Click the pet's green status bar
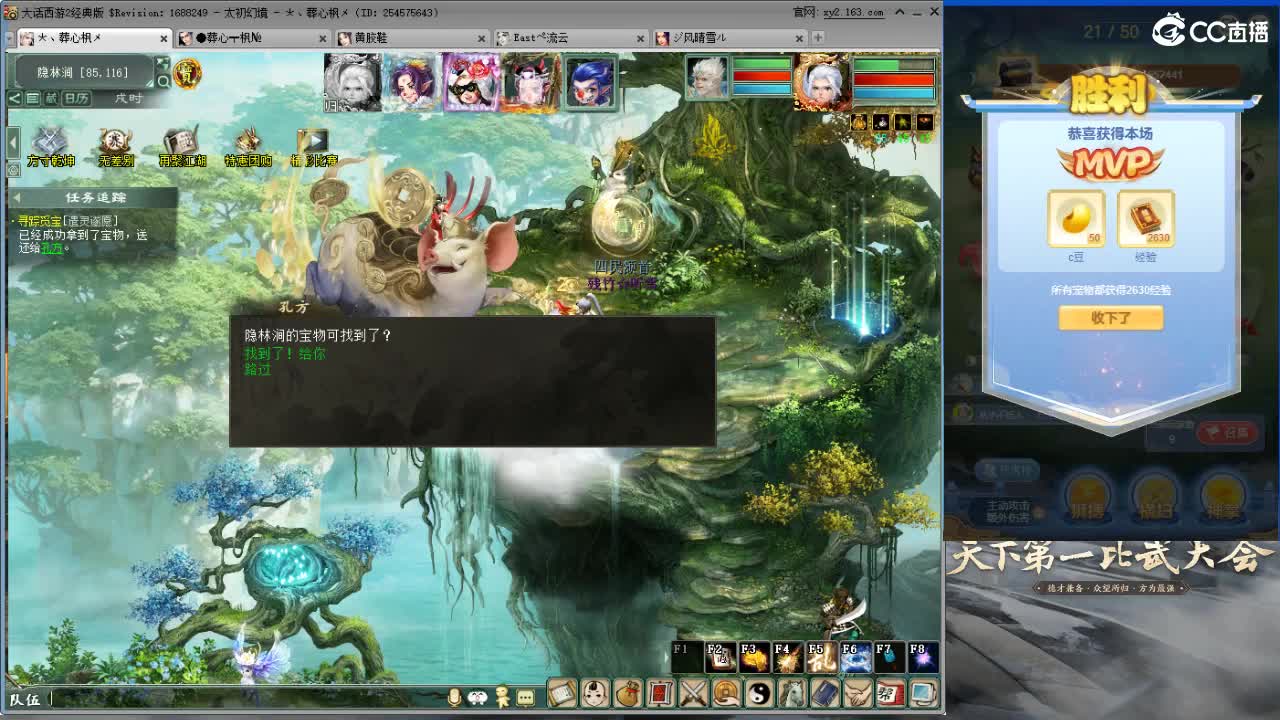The image size is (1280, 720). (762, 64)
